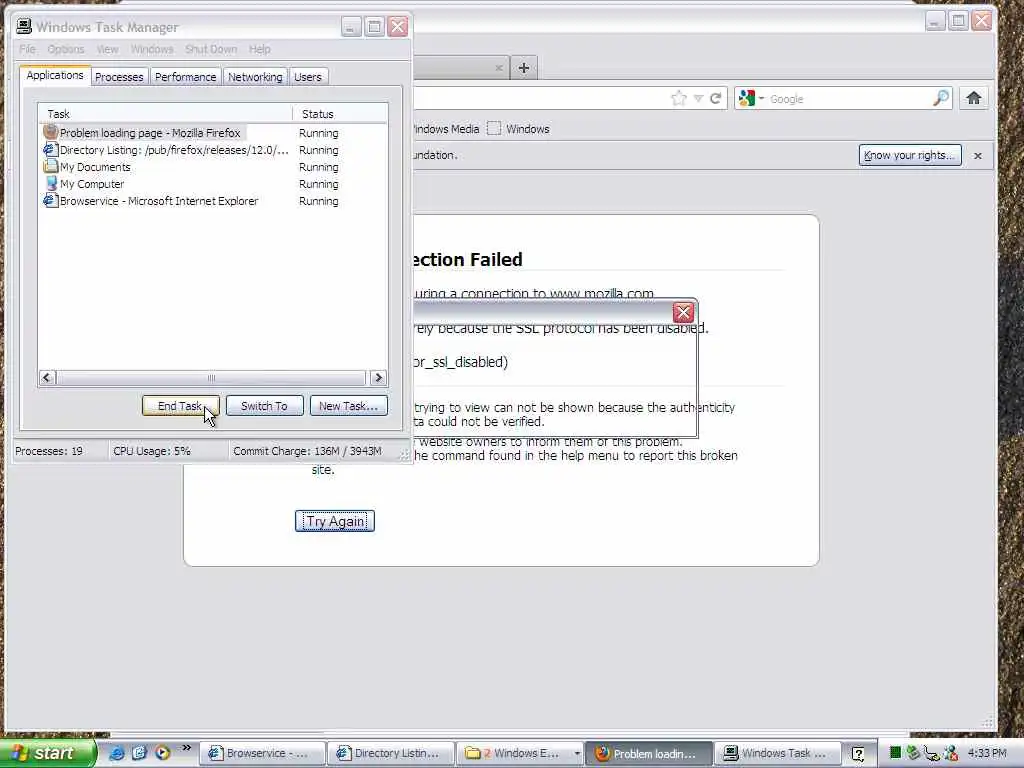Click the green CPU usage tray icon
1024x768 pixels.
point(895,753)
